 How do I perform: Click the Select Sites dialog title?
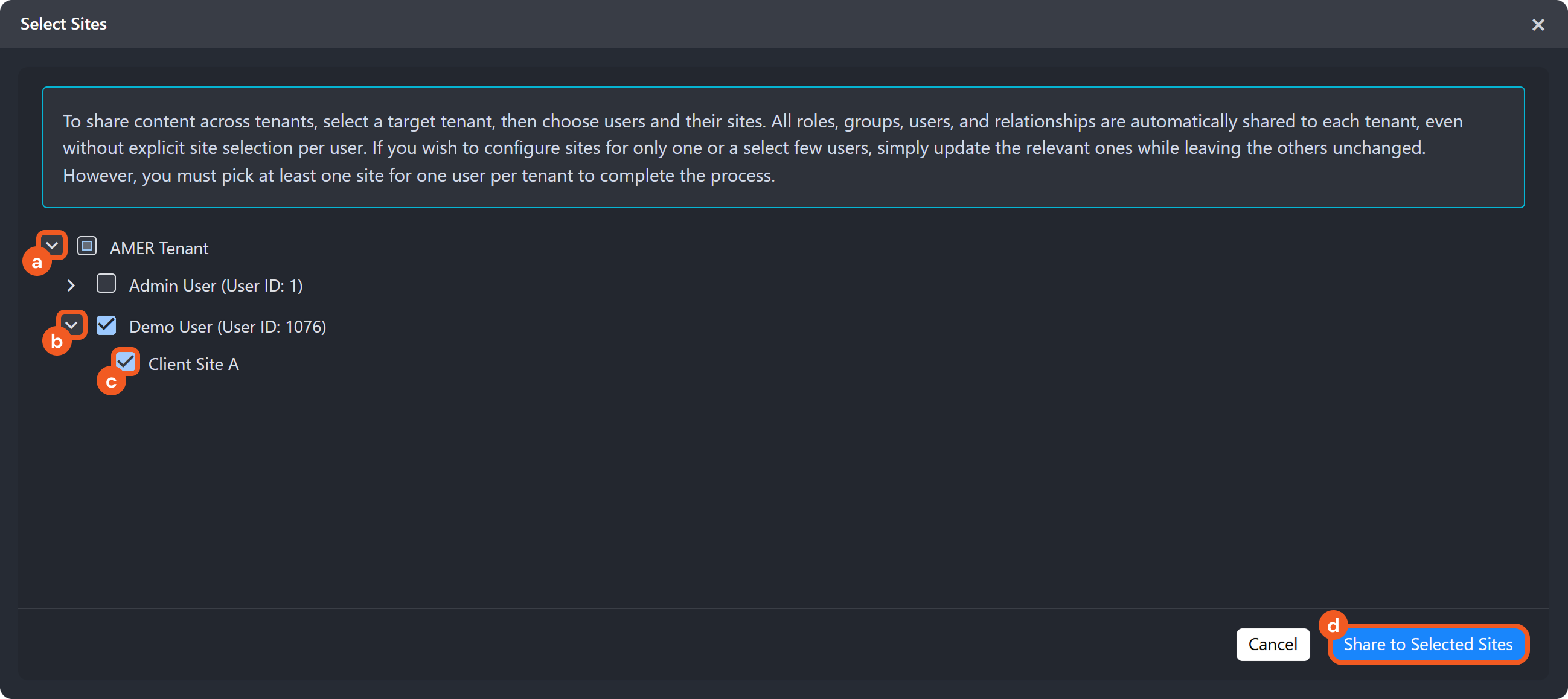(63, 24)
